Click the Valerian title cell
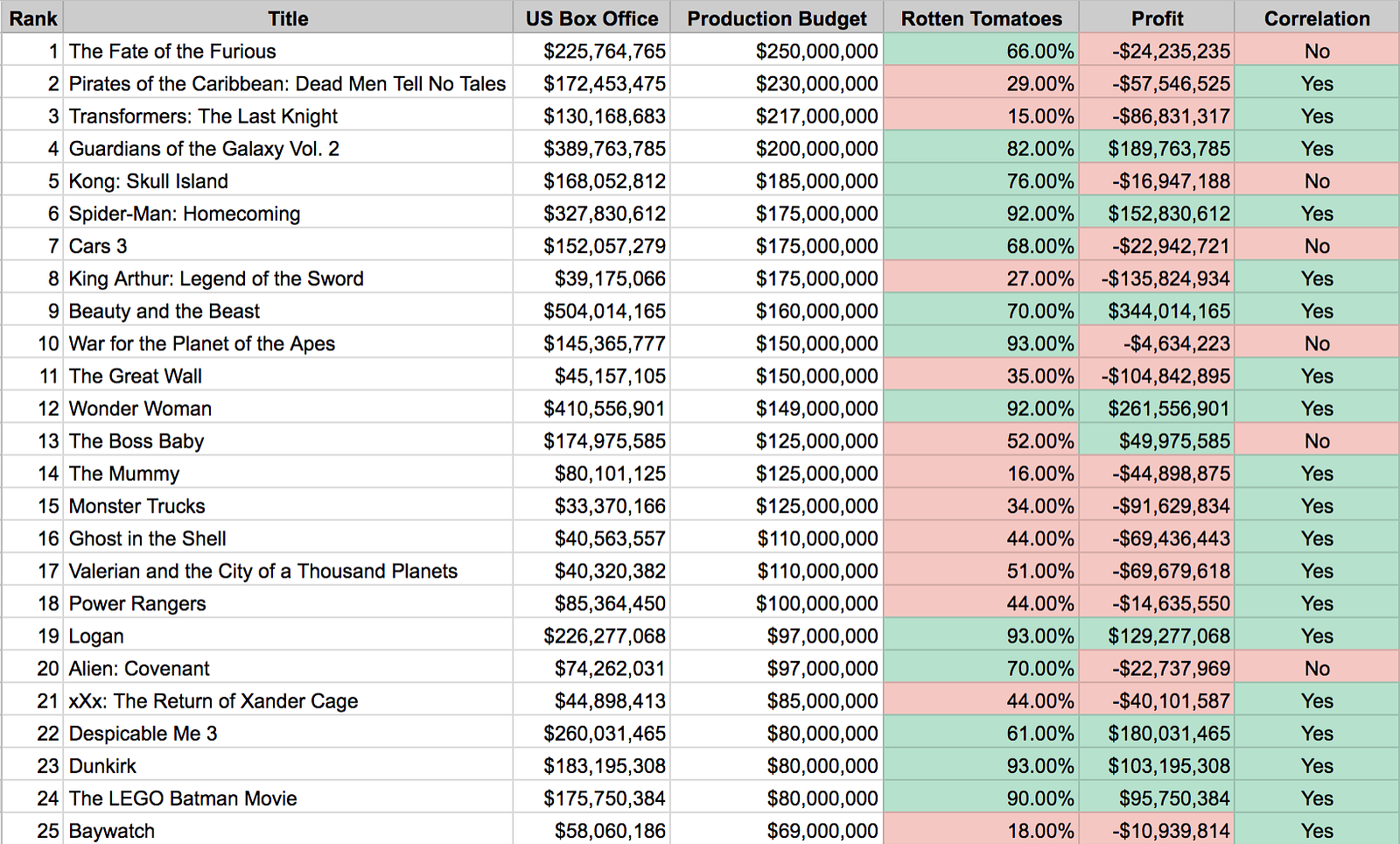Viewport: 1400px width, 844px height. [x=288, y=570]
